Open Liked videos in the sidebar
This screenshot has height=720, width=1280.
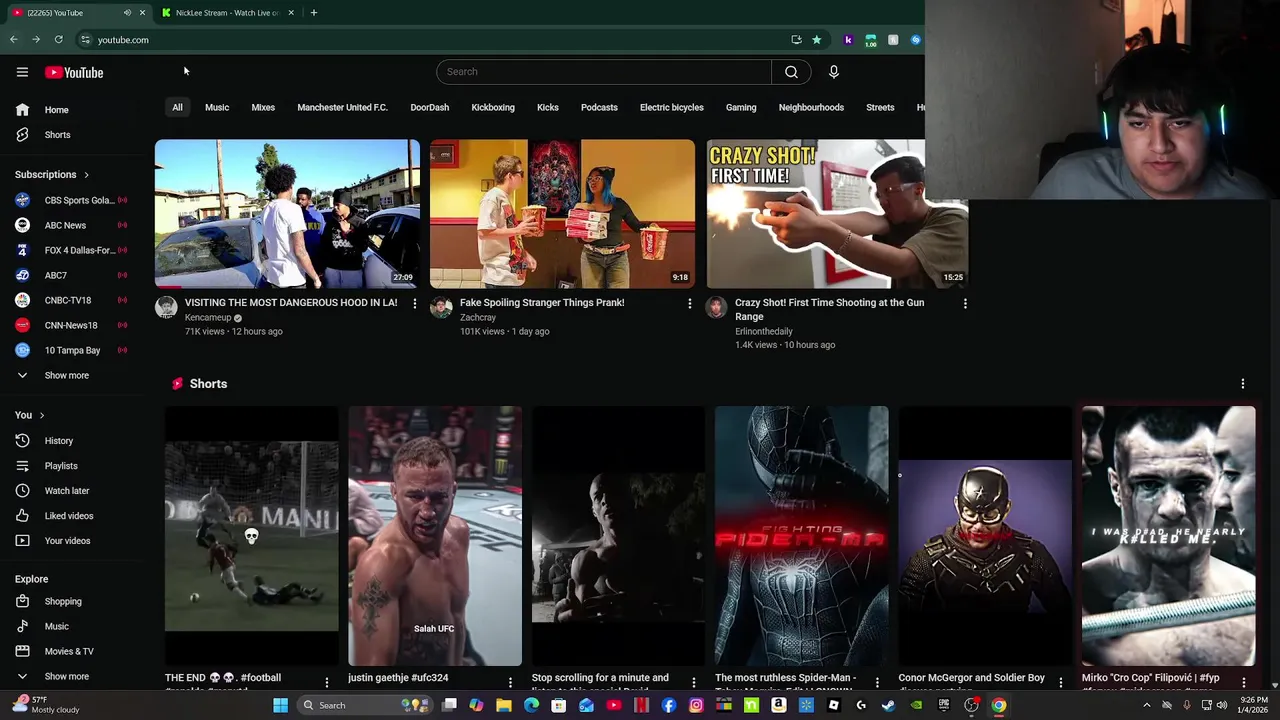[x=70, y=516]
